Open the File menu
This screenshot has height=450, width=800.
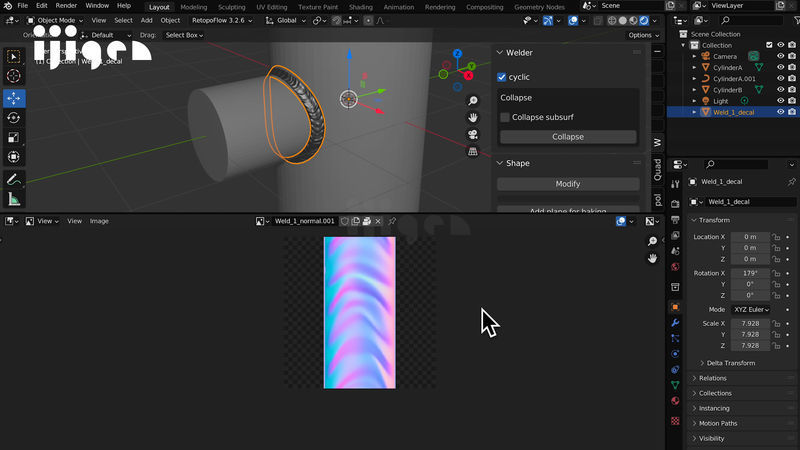coord(22,6)
